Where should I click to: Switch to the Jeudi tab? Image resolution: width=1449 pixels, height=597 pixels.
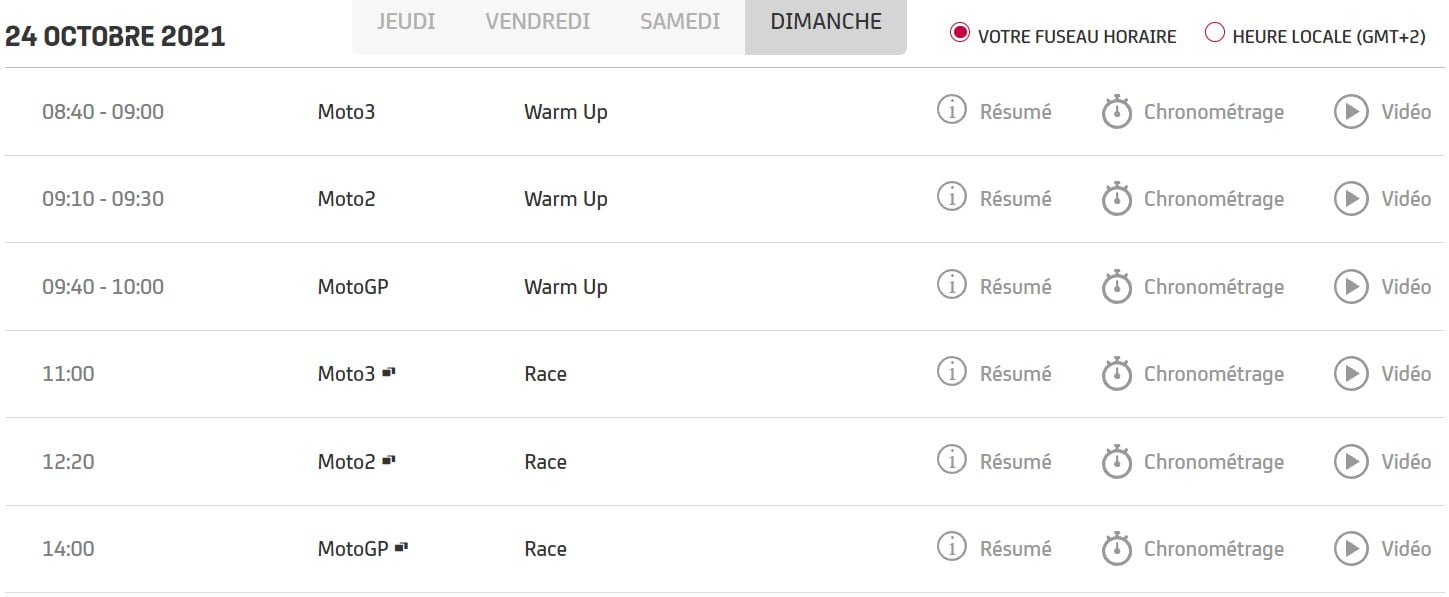click(405, 22)
